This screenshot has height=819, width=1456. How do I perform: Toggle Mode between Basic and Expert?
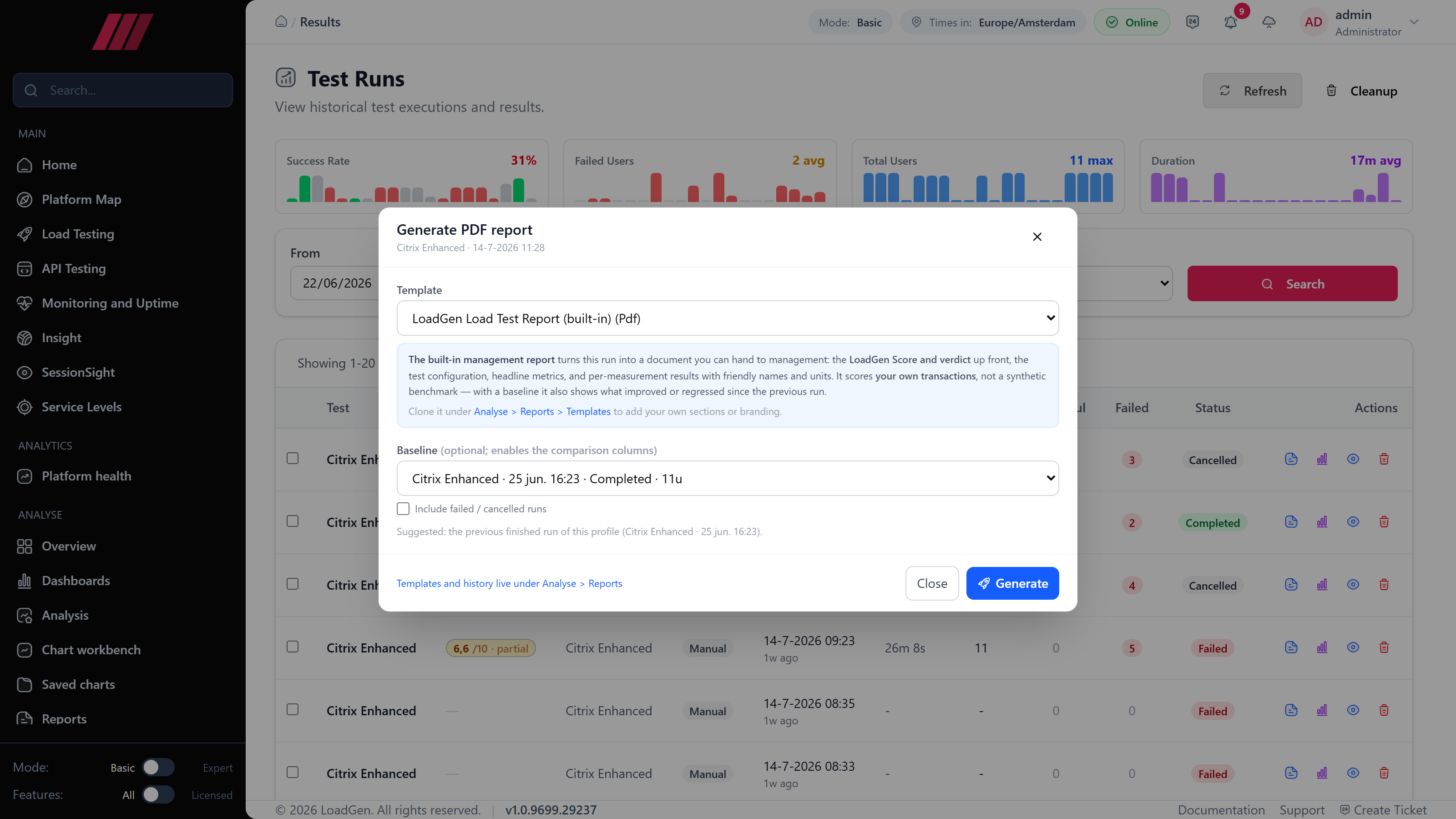pyautogui.click(x=158, y=767)
